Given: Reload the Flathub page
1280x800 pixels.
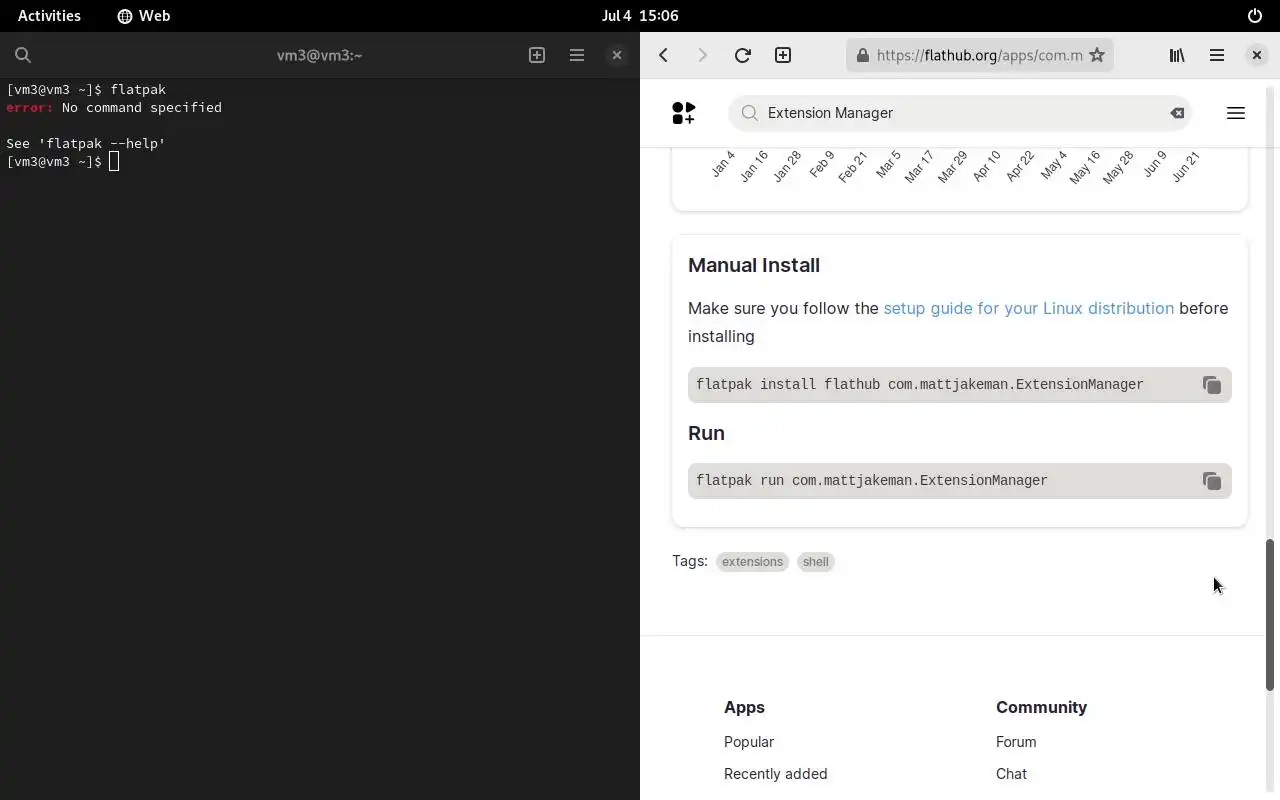Looking at the screenshot, I should pyautogui.click(x=742, y=55).
